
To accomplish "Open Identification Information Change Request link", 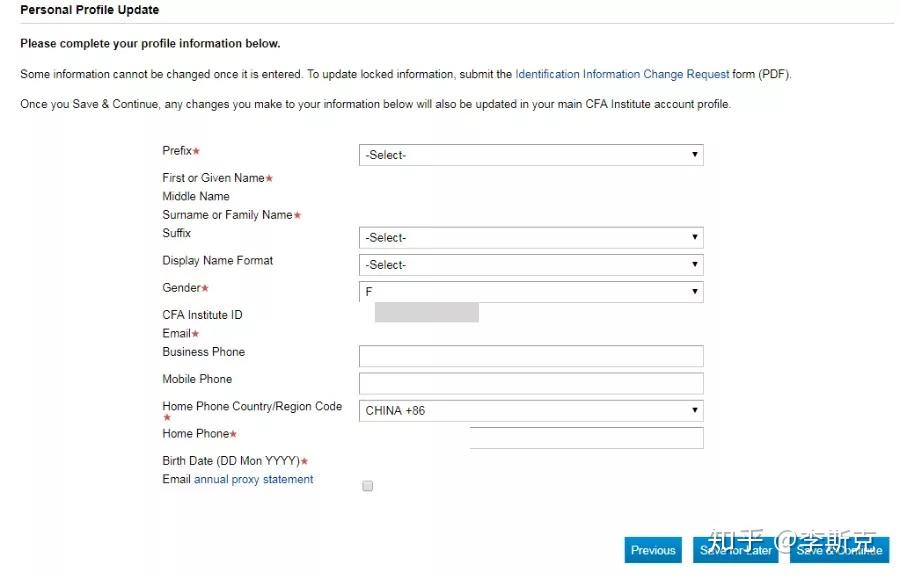I will point(622,74).
